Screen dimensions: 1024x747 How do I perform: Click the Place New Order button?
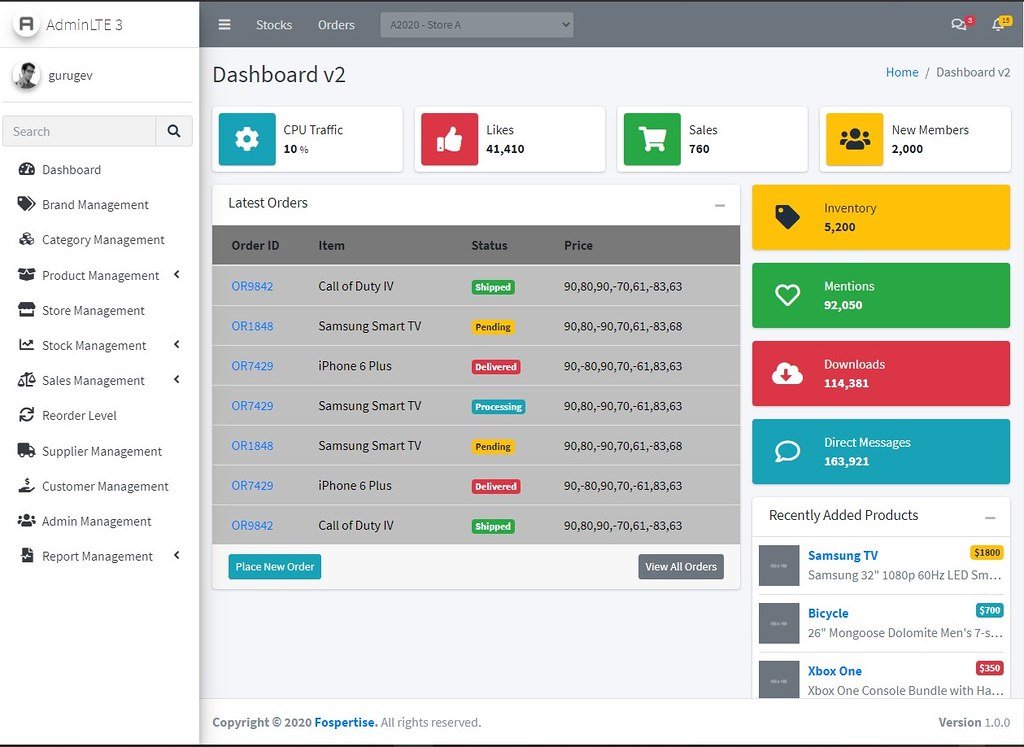(275, 567)
